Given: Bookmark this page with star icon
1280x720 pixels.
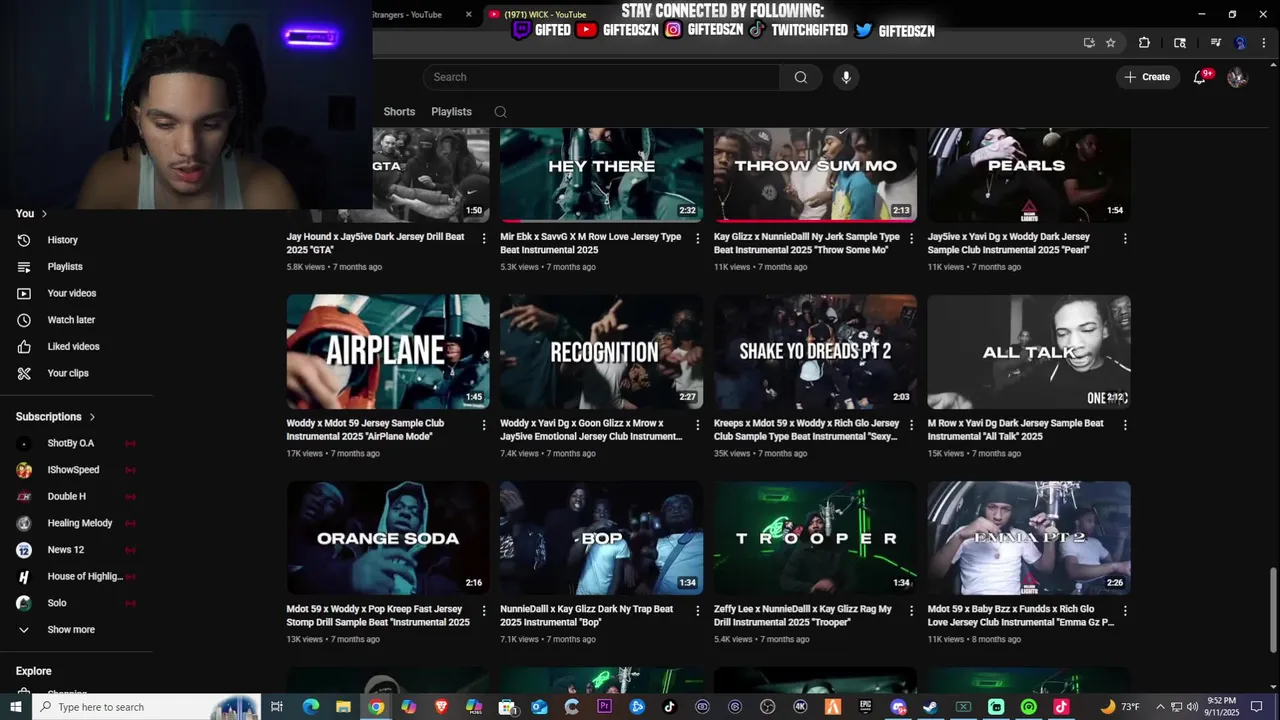Looking at the screenshot, I should click(x=1110, y=43).
